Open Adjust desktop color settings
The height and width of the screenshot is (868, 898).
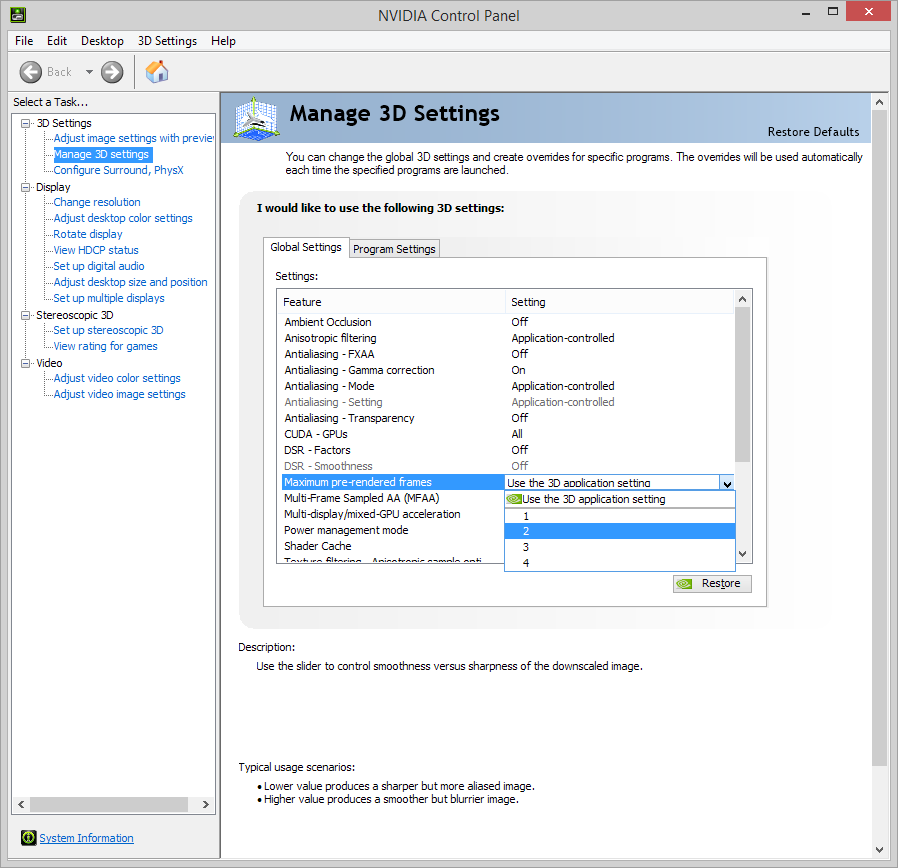[x=123, y=218]
